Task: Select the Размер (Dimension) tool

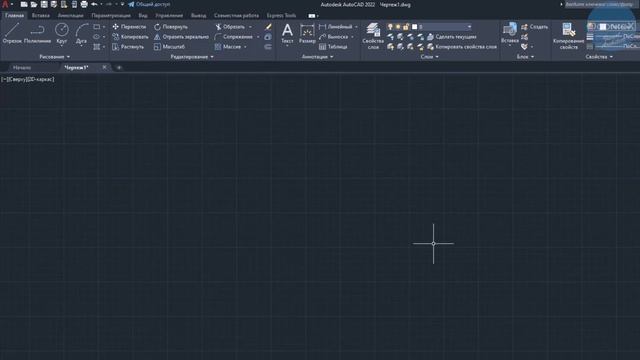Action: pyautogui.click(x=307, y=33)
